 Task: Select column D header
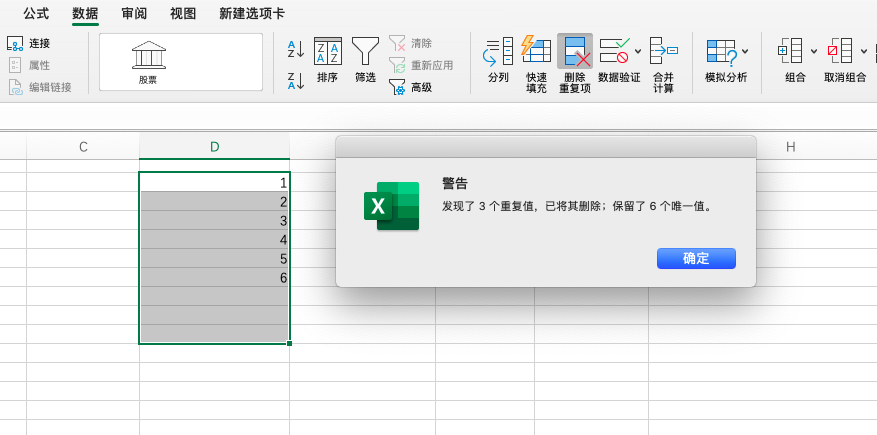click(x=215, y=146)
